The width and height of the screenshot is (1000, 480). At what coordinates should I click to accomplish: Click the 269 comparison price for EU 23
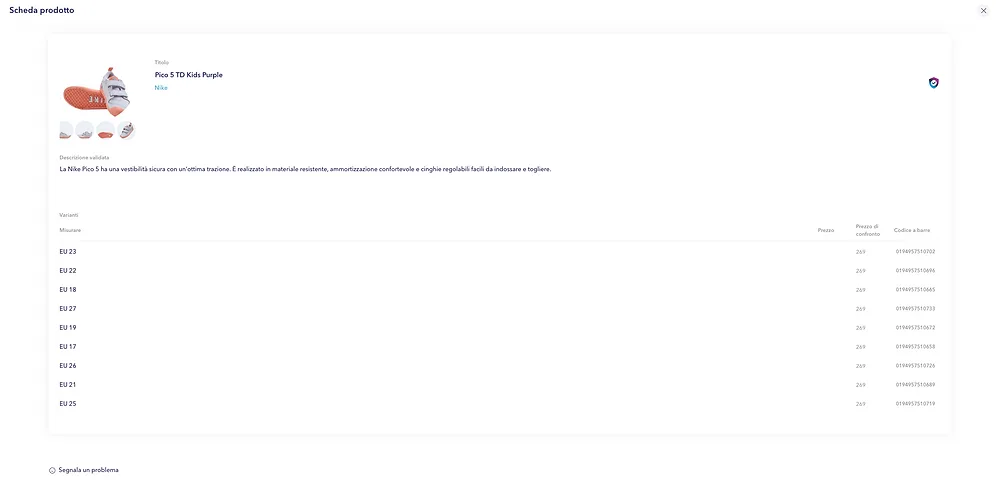860,252
